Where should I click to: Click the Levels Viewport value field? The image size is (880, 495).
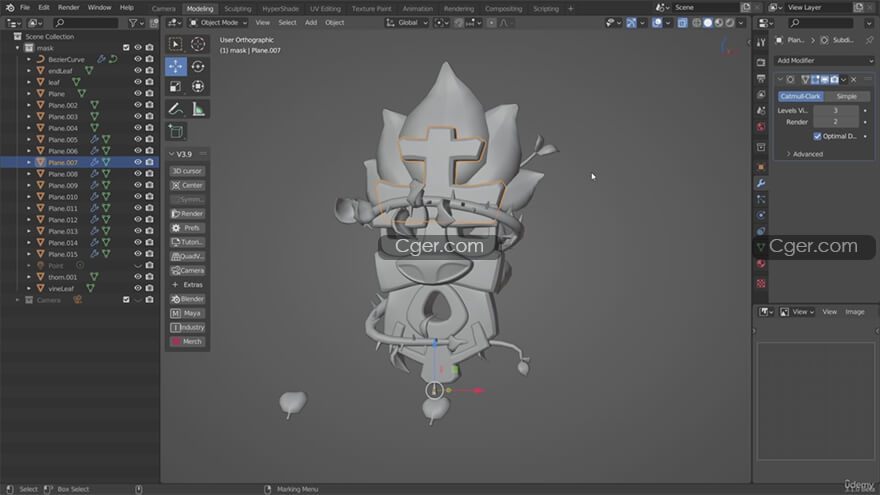[834, 110]
